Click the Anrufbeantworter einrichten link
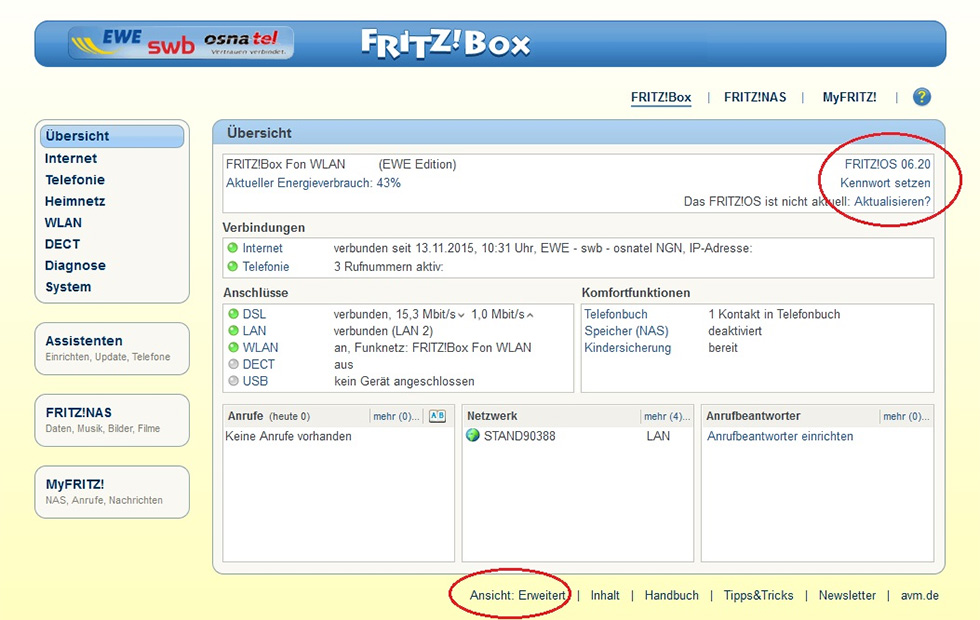This screenshot has height=620, width=980. 780,436
